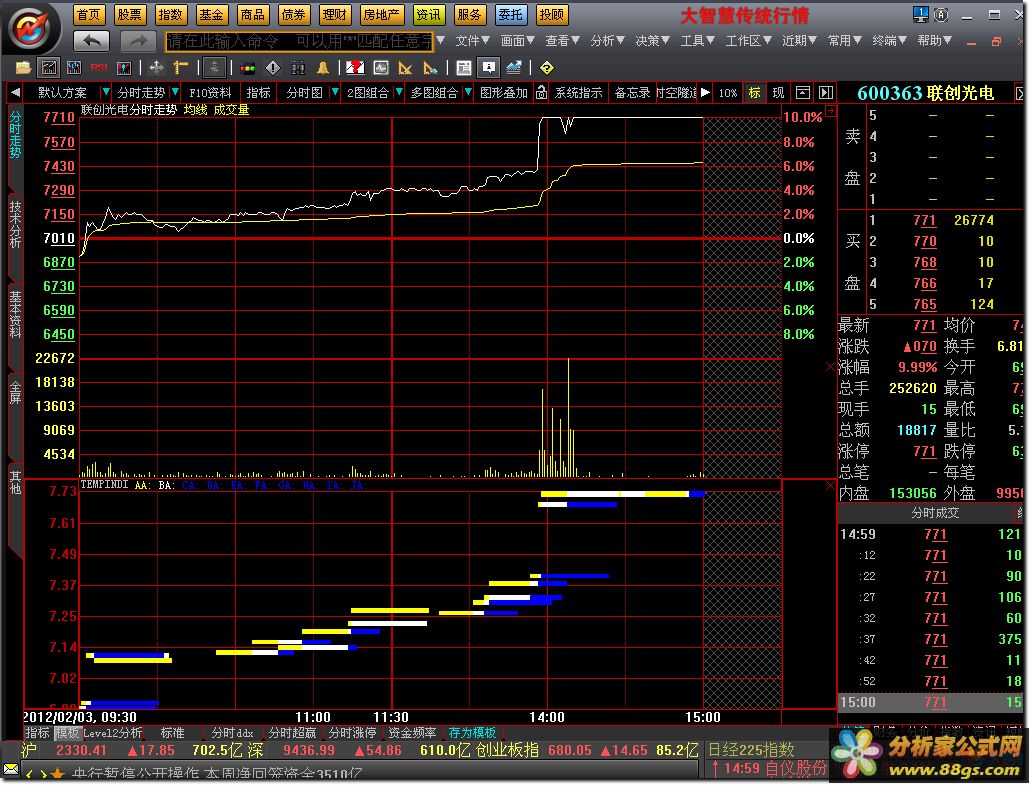
Task: Select the Level2分析 bottom tab
Action: (x=112, y=732)
